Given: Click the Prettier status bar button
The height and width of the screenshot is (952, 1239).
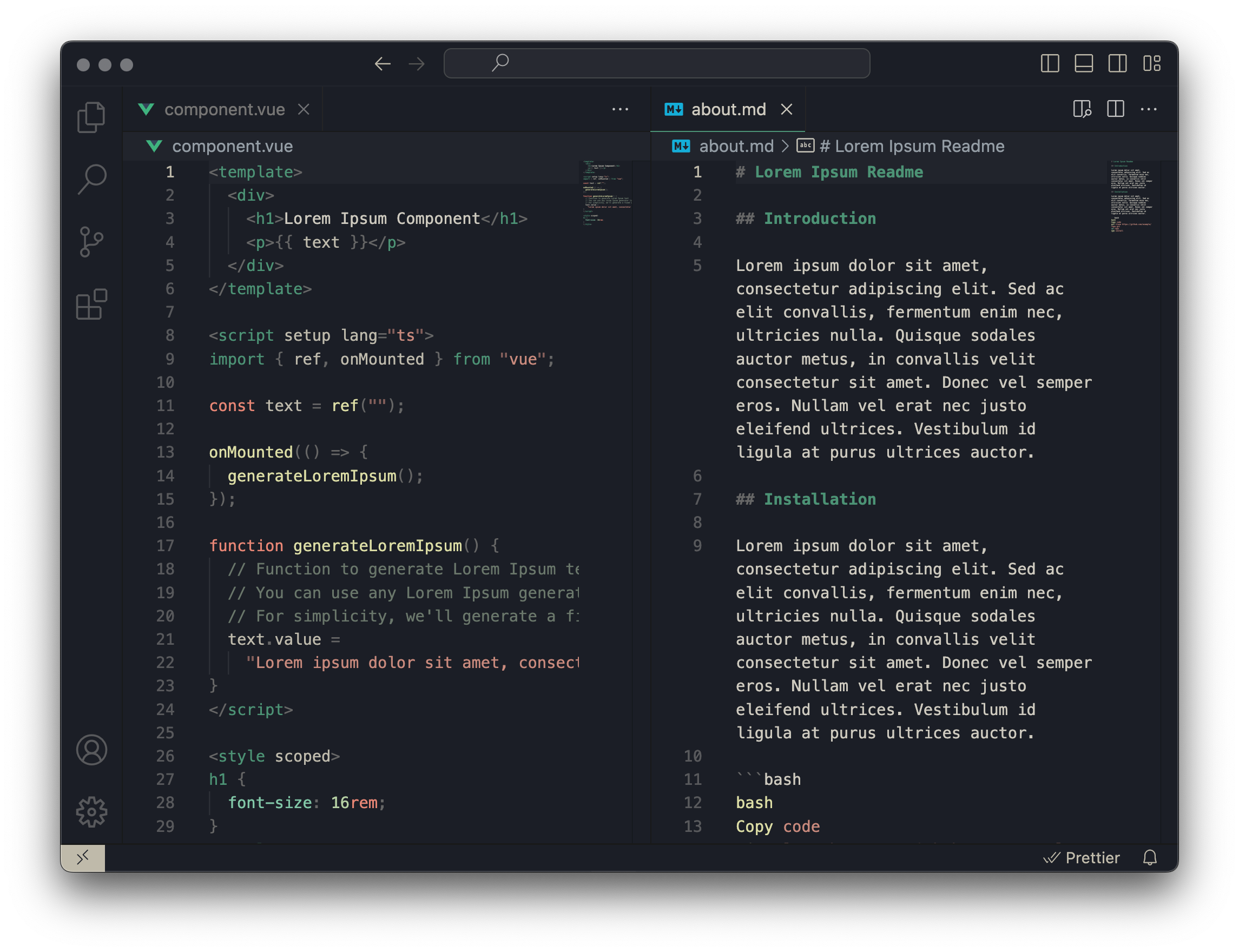Looking at the screenshot, I should pos(1082,857).
